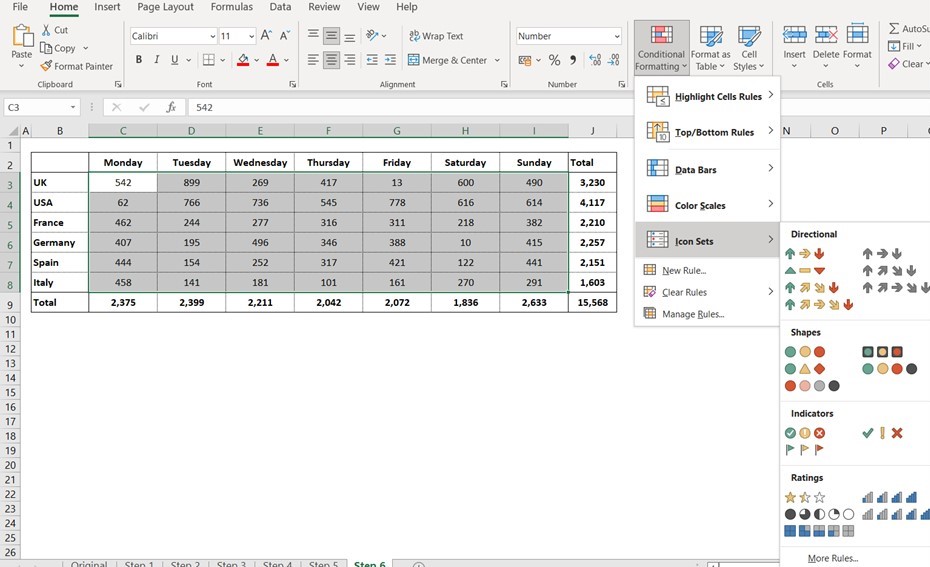
Task: Select the Cut scissors icon
Action: click(x=47, y=30)
